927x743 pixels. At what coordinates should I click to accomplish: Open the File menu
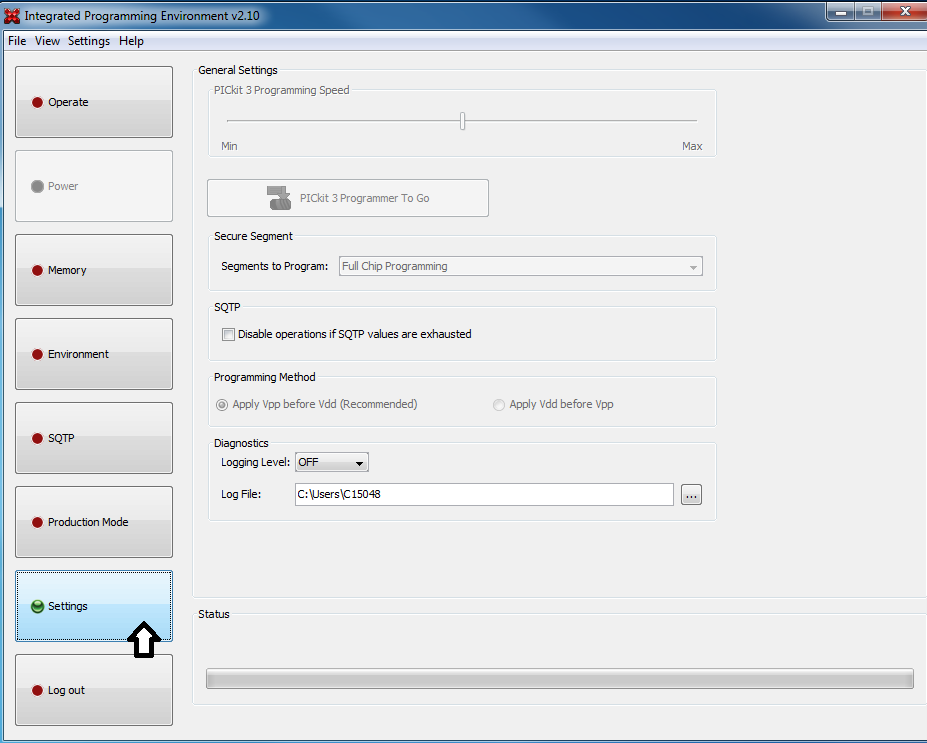tap(16, 41)
